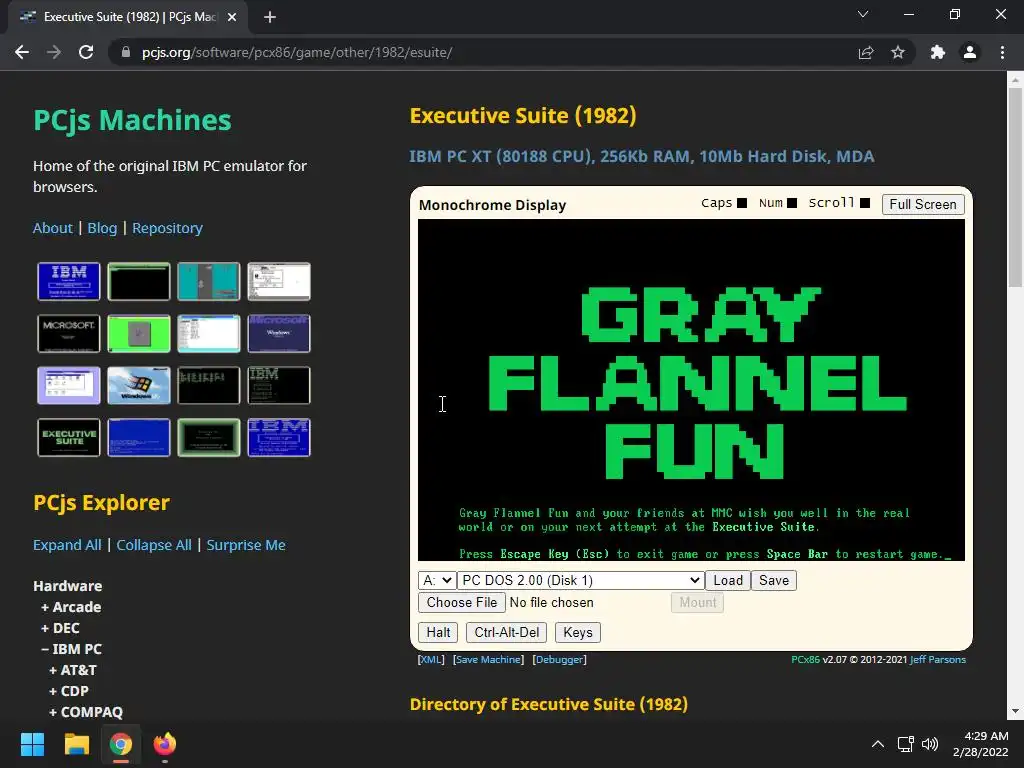The image size is (1024, 768).
Task: Click the Choose File button
Action: point(462,602)
